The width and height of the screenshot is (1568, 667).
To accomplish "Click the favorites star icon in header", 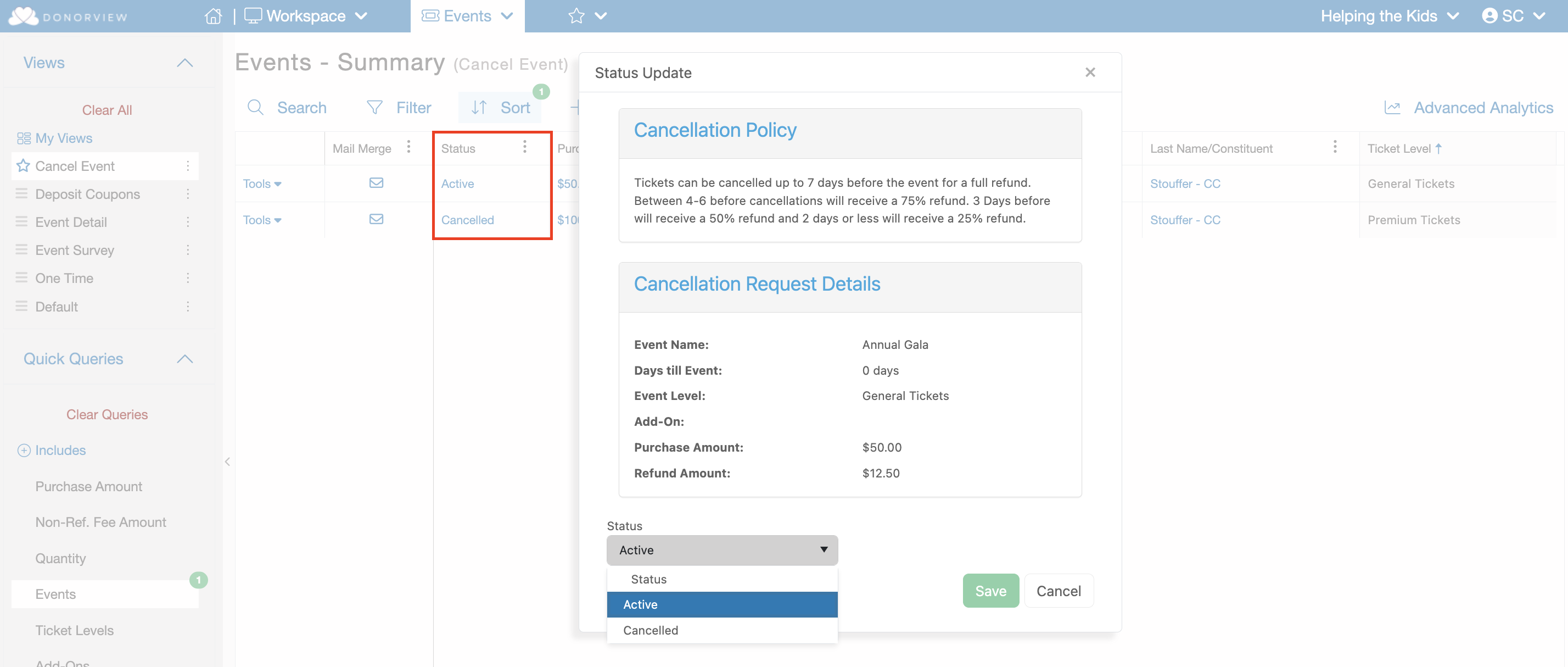I will (576, 16).
